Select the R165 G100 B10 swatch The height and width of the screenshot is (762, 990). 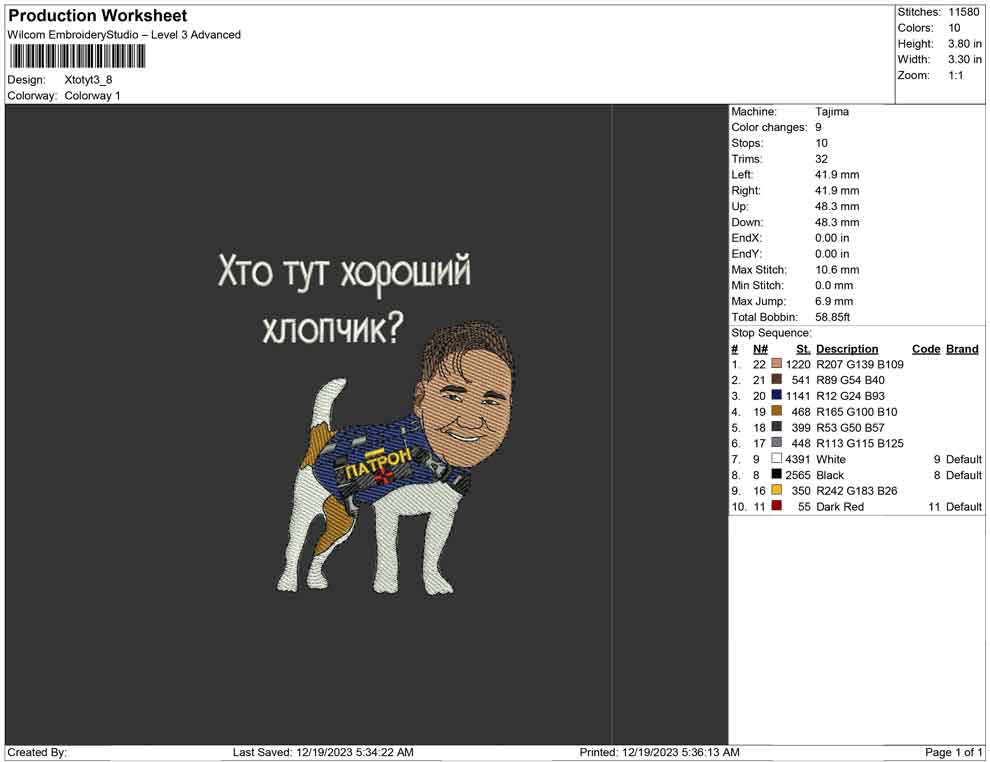tap(777, 411)
